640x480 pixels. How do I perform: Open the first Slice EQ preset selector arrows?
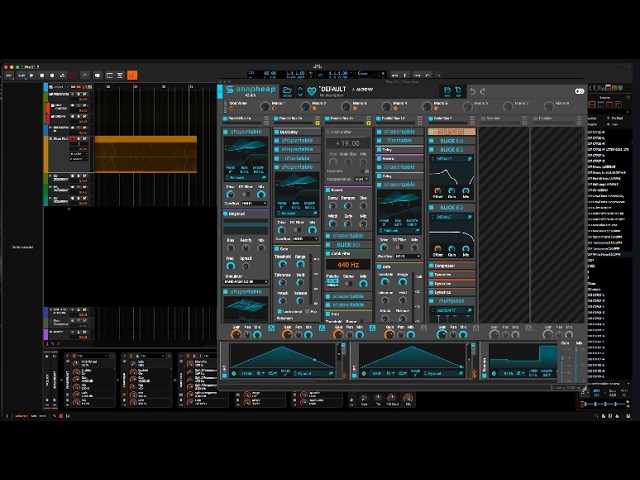click(433, 159)
